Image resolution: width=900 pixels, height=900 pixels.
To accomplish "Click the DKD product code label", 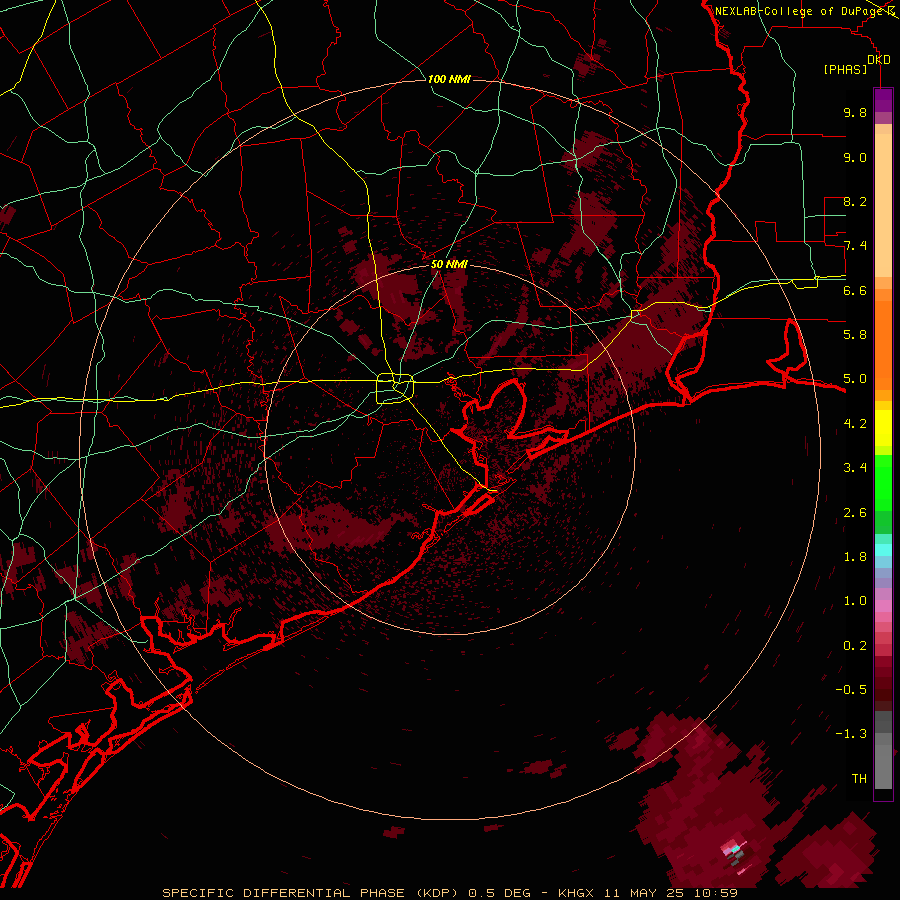I will point(878,60).
